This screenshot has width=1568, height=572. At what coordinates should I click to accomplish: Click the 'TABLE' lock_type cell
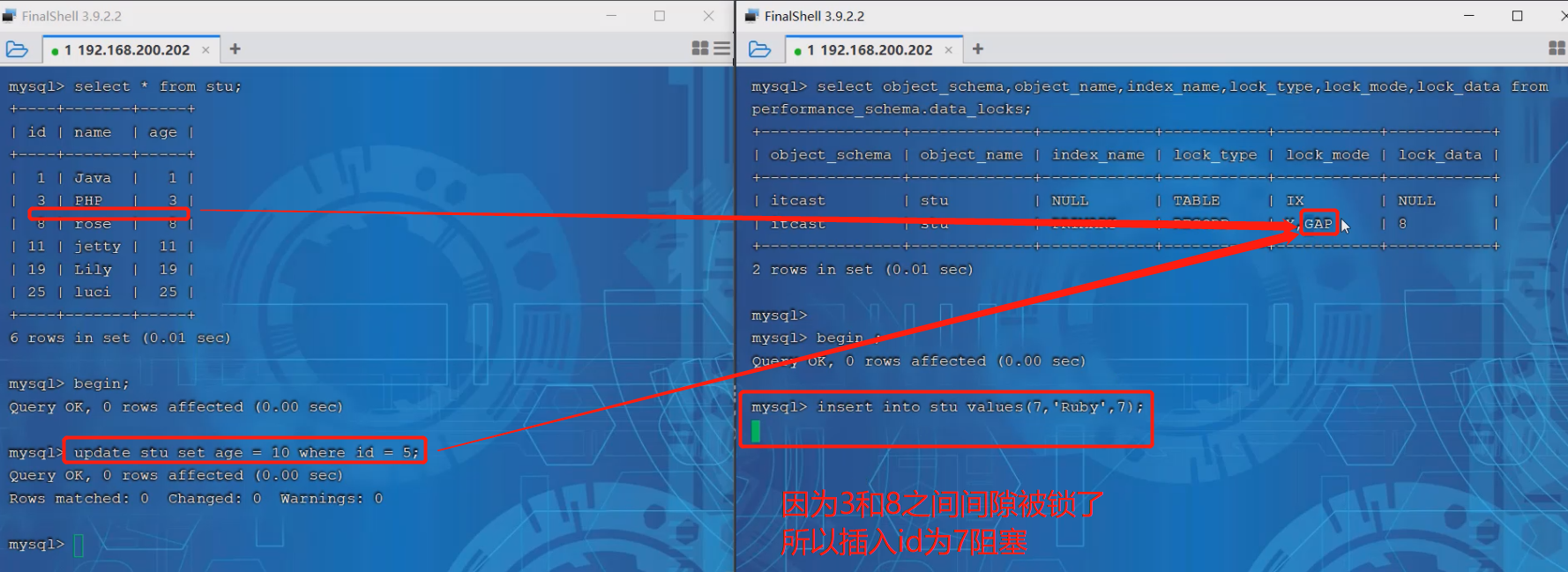1197,201
